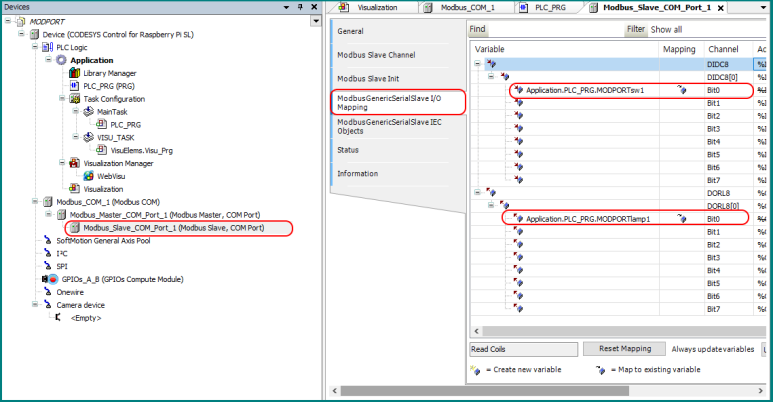Click the Application gear icon
The height and width of the screenshot is (402, 773).
point(60,60)
